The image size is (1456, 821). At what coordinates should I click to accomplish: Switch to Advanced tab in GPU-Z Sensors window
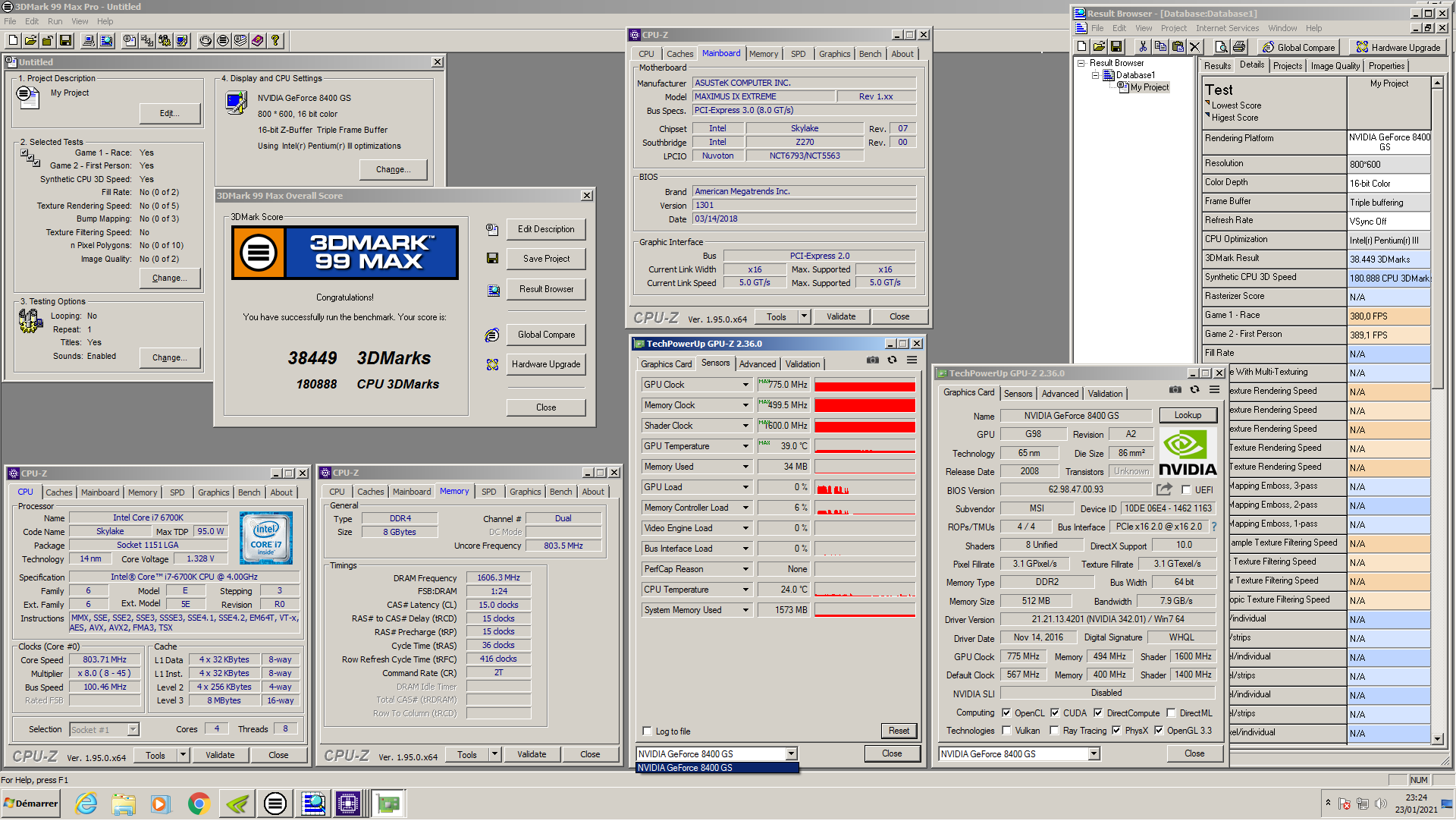pos(757,364)
